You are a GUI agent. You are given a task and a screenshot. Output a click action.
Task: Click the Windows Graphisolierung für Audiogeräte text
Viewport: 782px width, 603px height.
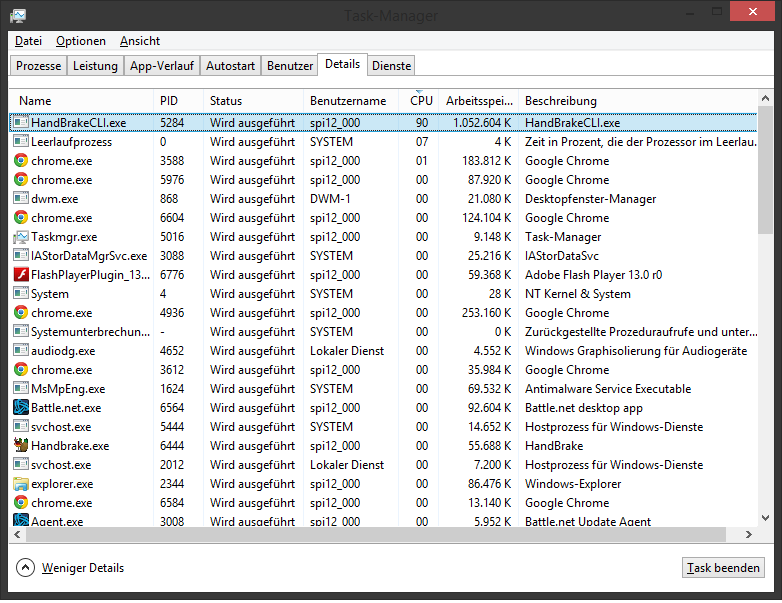(x=636, y=351)
